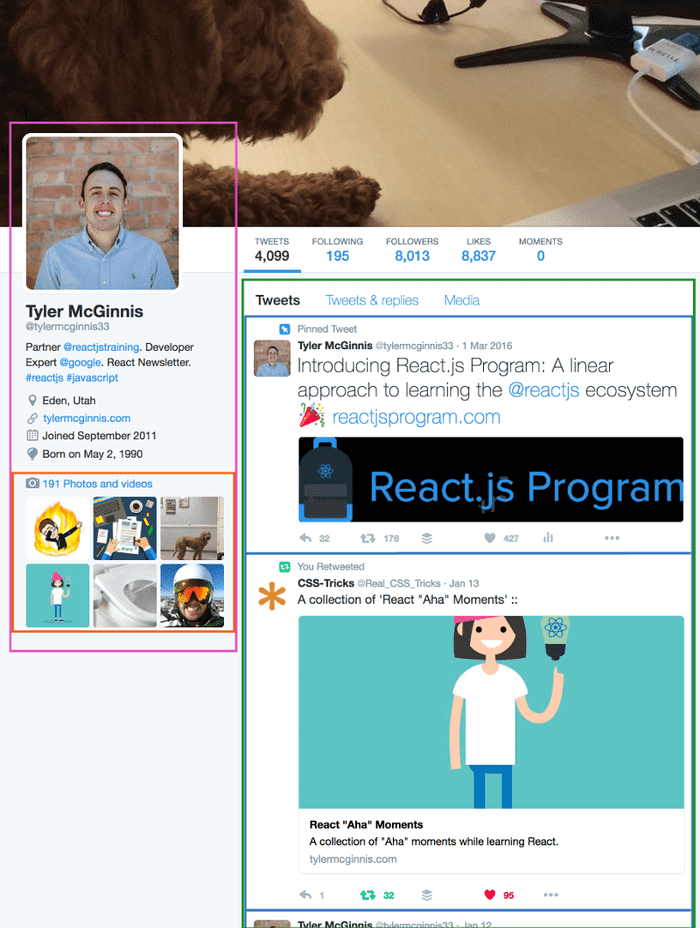Reply to the CSS-Tricks retweeted tweet
Screen dimensions: 700x928
pos(305,895)
